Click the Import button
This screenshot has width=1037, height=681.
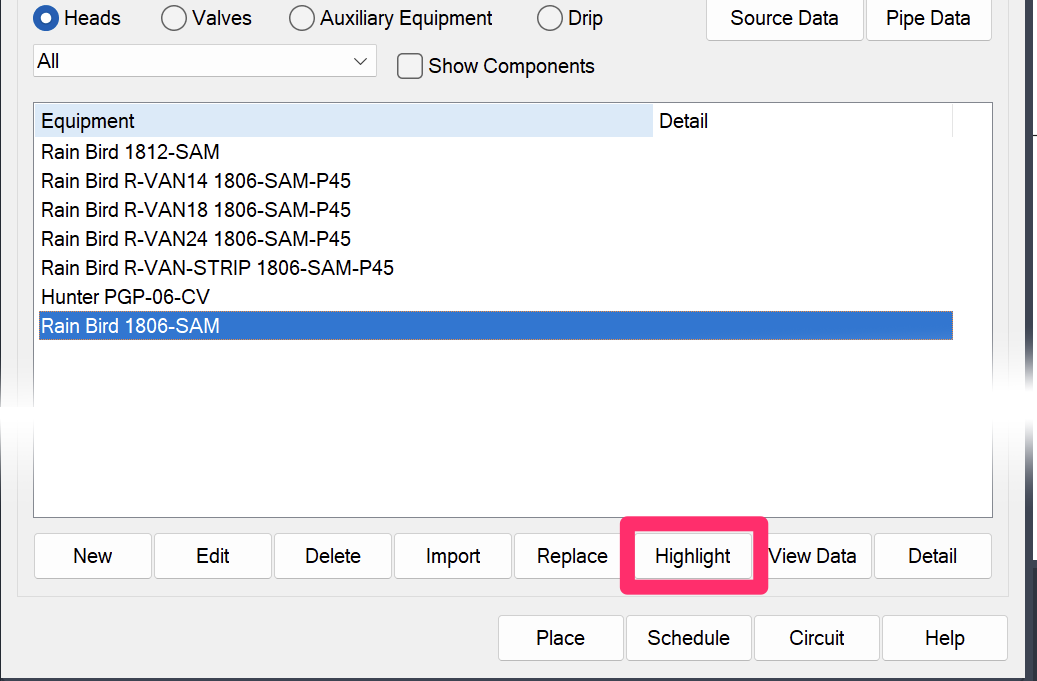pos(453,556)
